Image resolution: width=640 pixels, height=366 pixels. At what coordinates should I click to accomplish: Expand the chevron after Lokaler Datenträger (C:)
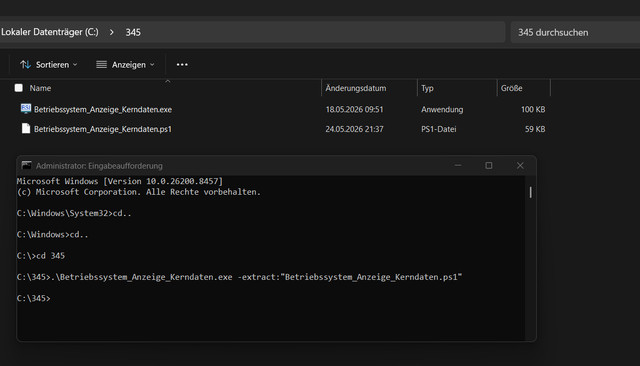tap(111, 32)
